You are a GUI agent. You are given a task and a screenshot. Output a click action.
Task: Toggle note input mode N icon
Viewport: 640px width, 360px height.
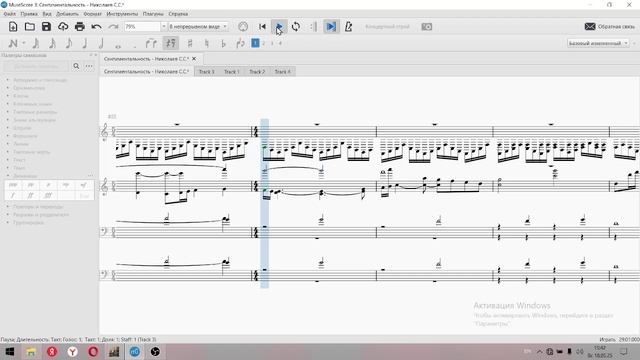coord(13,43)
